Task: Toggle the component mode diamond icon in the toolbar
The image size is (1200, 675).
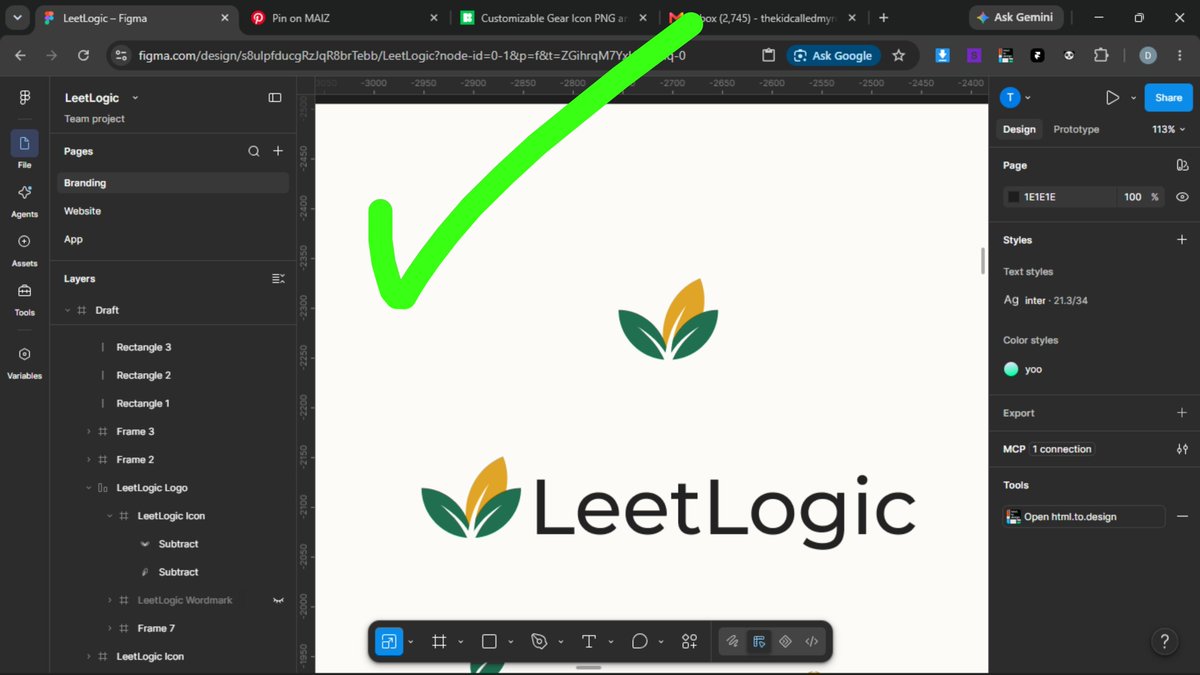Action: pyautogui.click(x=785, y=641)
